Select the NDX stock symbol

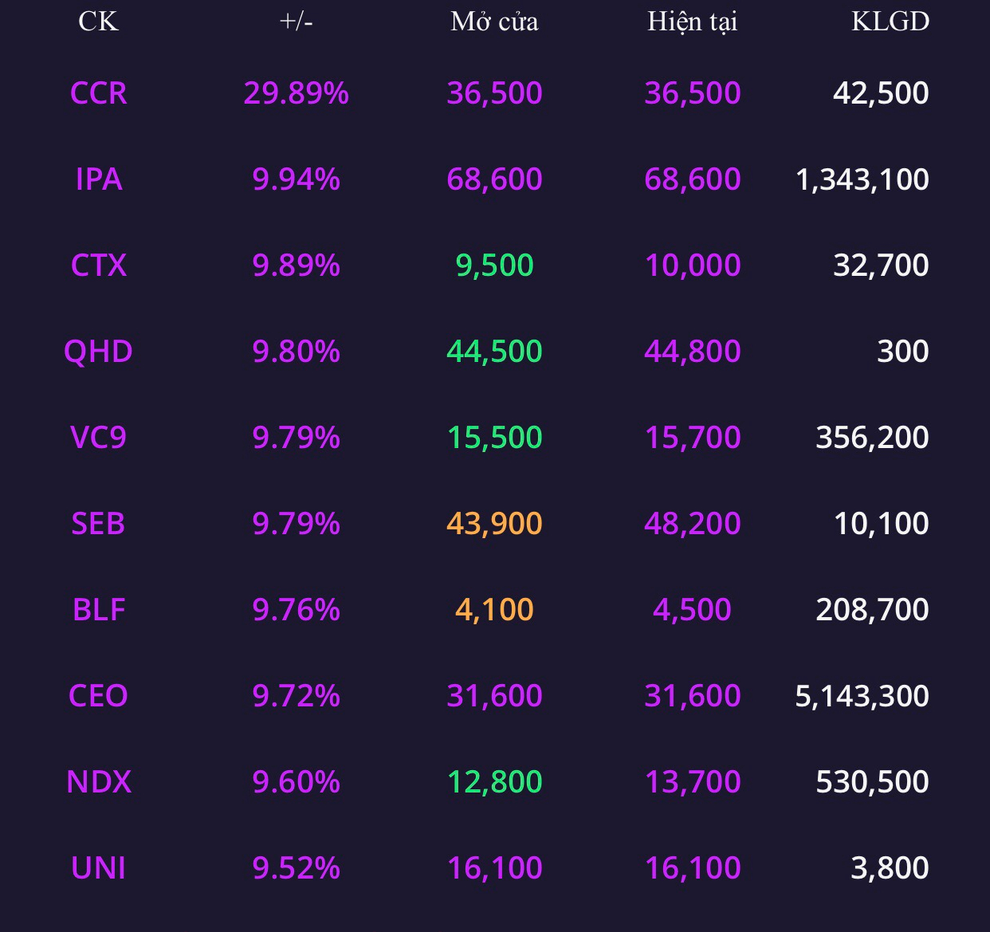click(x=98, y=781)
